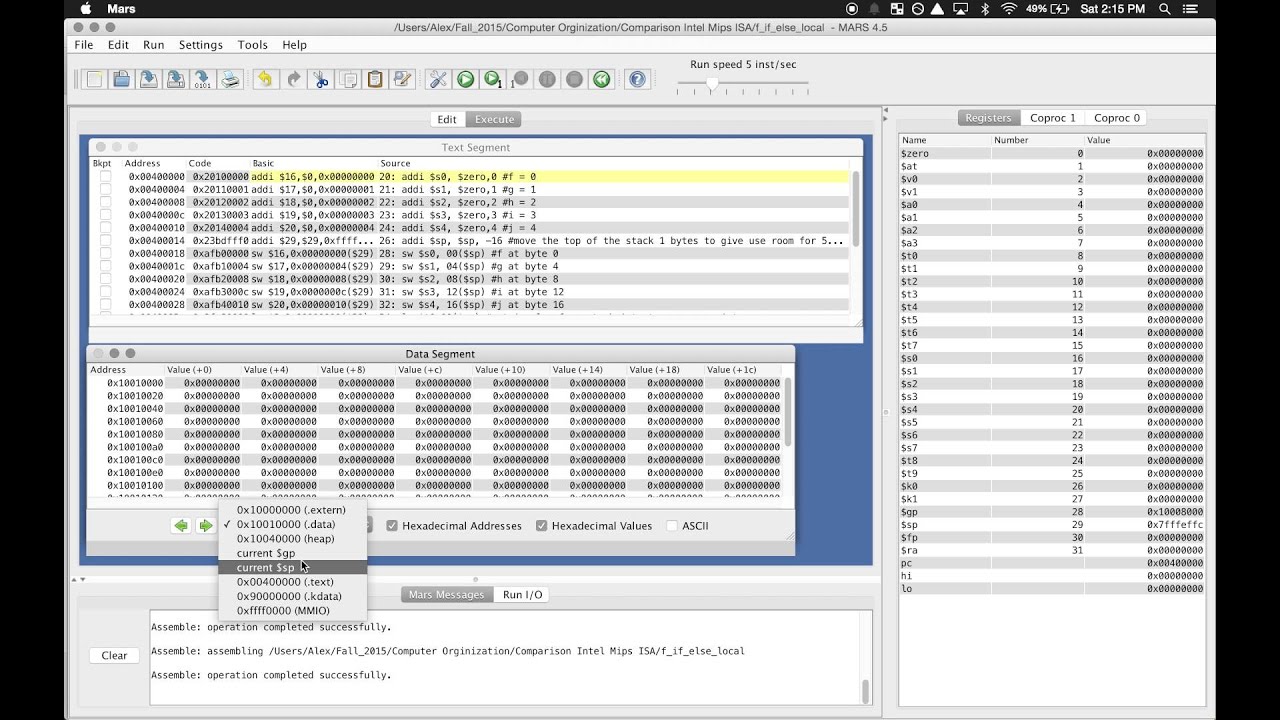Open a file using the folder icon

pyautogui.click(x=121, y=80)
